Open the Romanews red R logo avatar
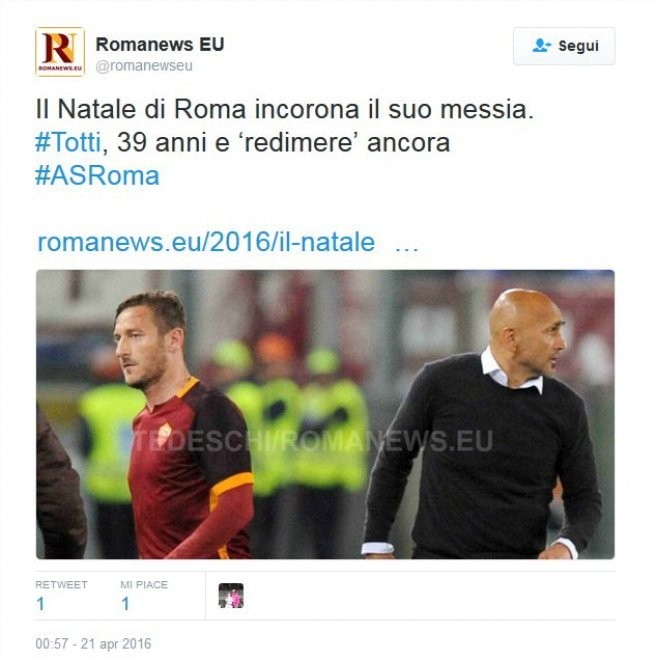Screen dimensions: 657x660 (x=60, y=52)
